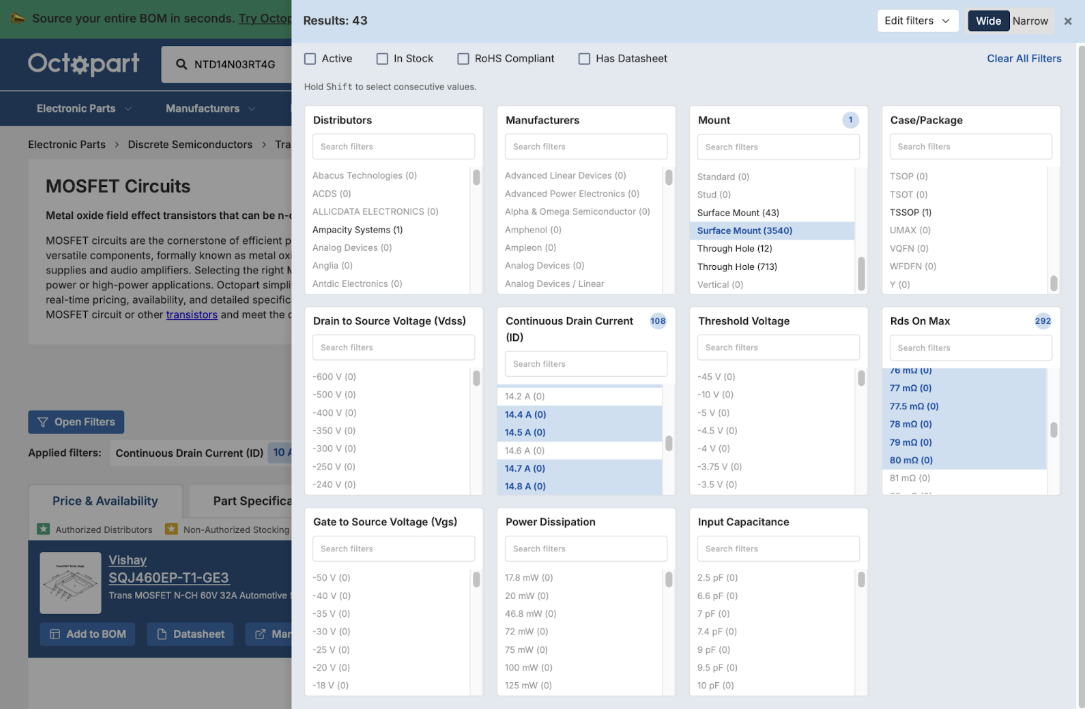Click the Rds On Max search field

[x=971, y=347]
